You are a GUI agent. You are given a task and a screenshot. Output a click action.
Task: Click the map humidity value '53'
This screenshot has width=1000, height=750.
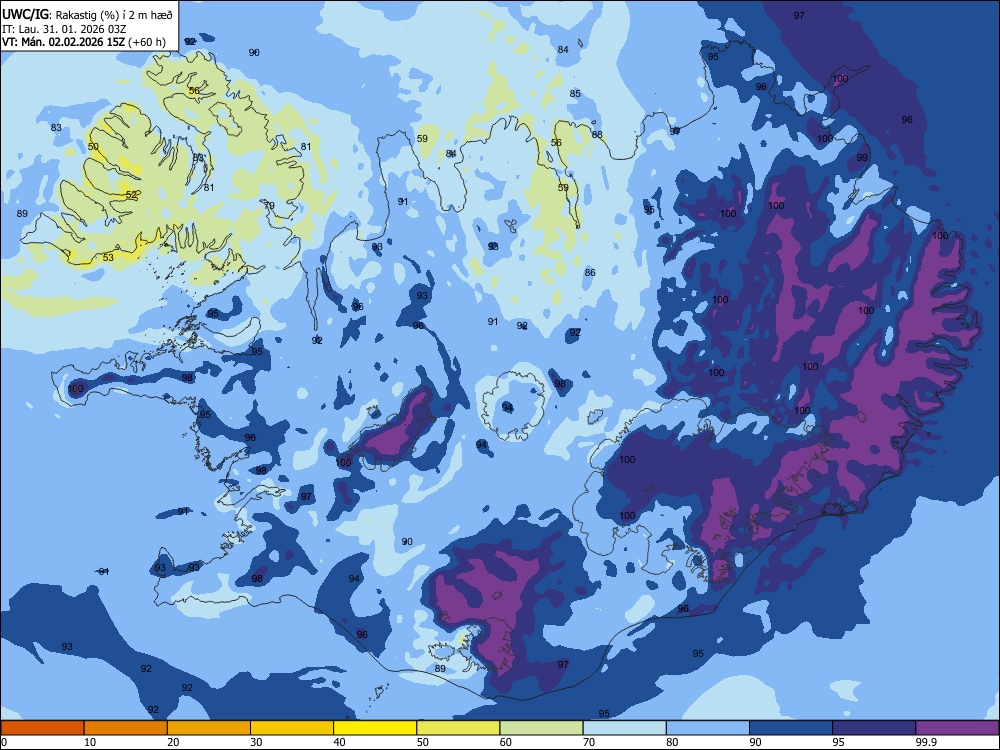(108, 258)
